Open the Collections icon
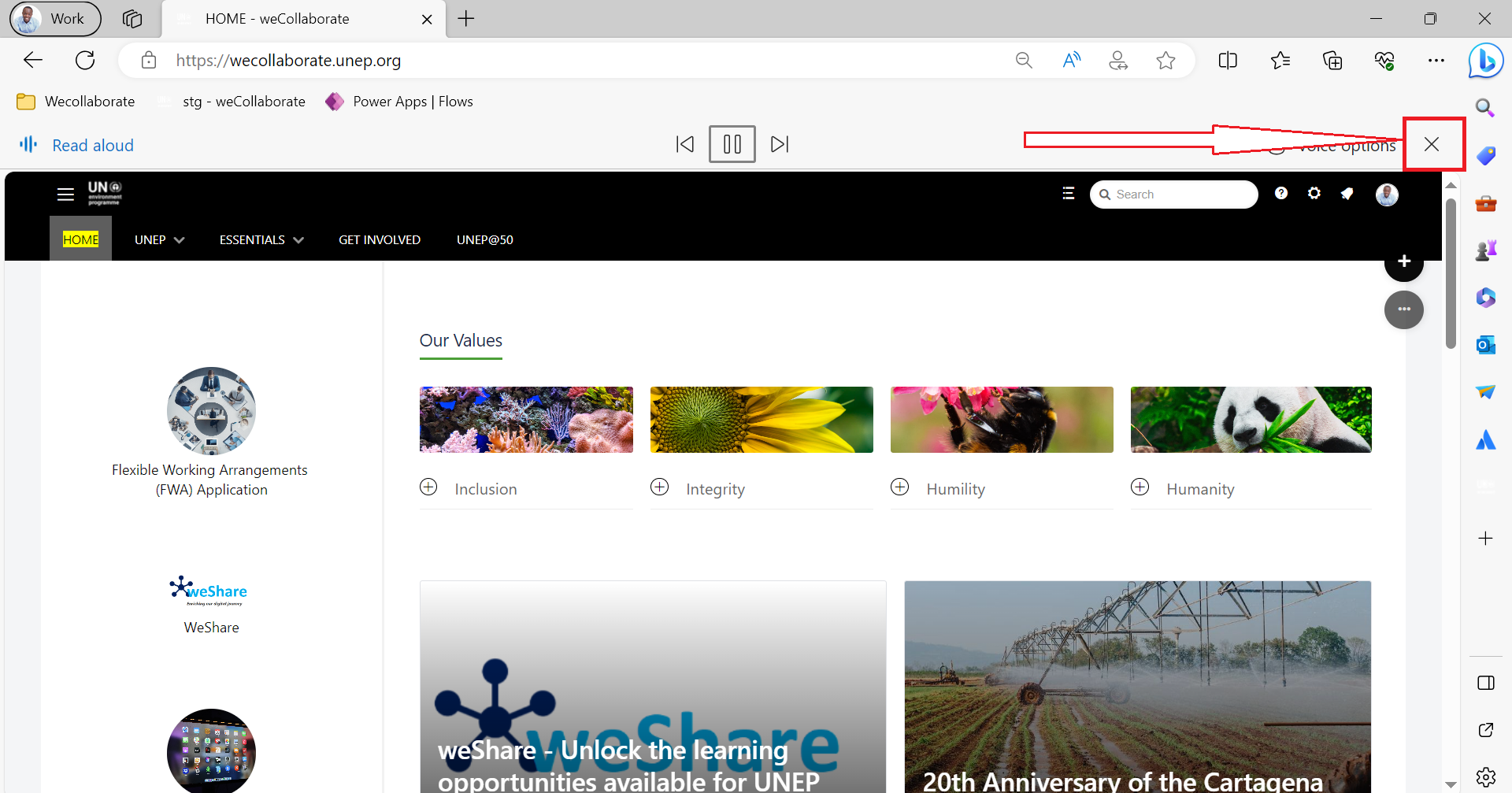The image size is (1512, 793). (1332, 61)
